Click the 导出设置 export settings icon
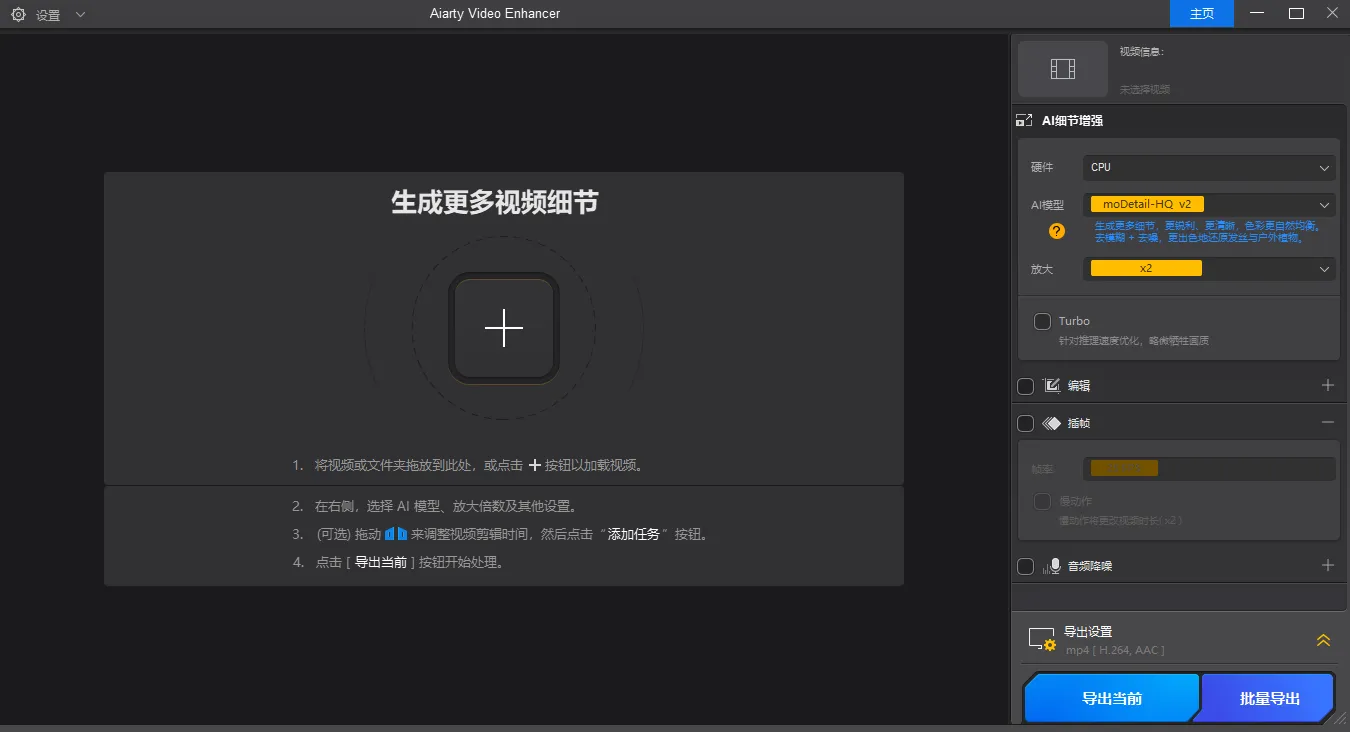1350x732 pixels. pyautogui.click(x=1042, y=640)
